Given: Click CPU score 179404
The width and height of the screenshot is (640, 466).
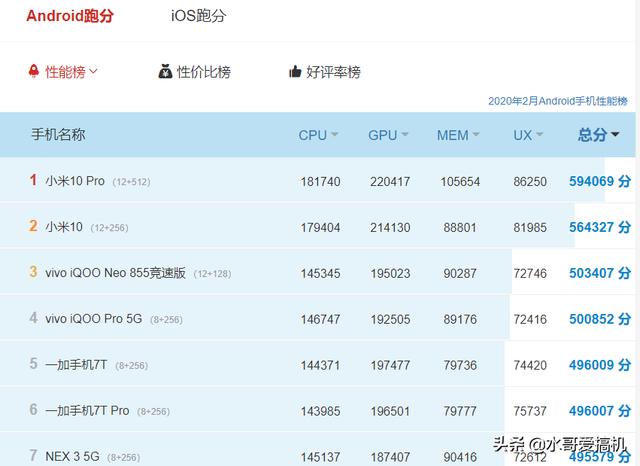Looking at the screenshot, I should pyautogui.click(x=320, y=227).
